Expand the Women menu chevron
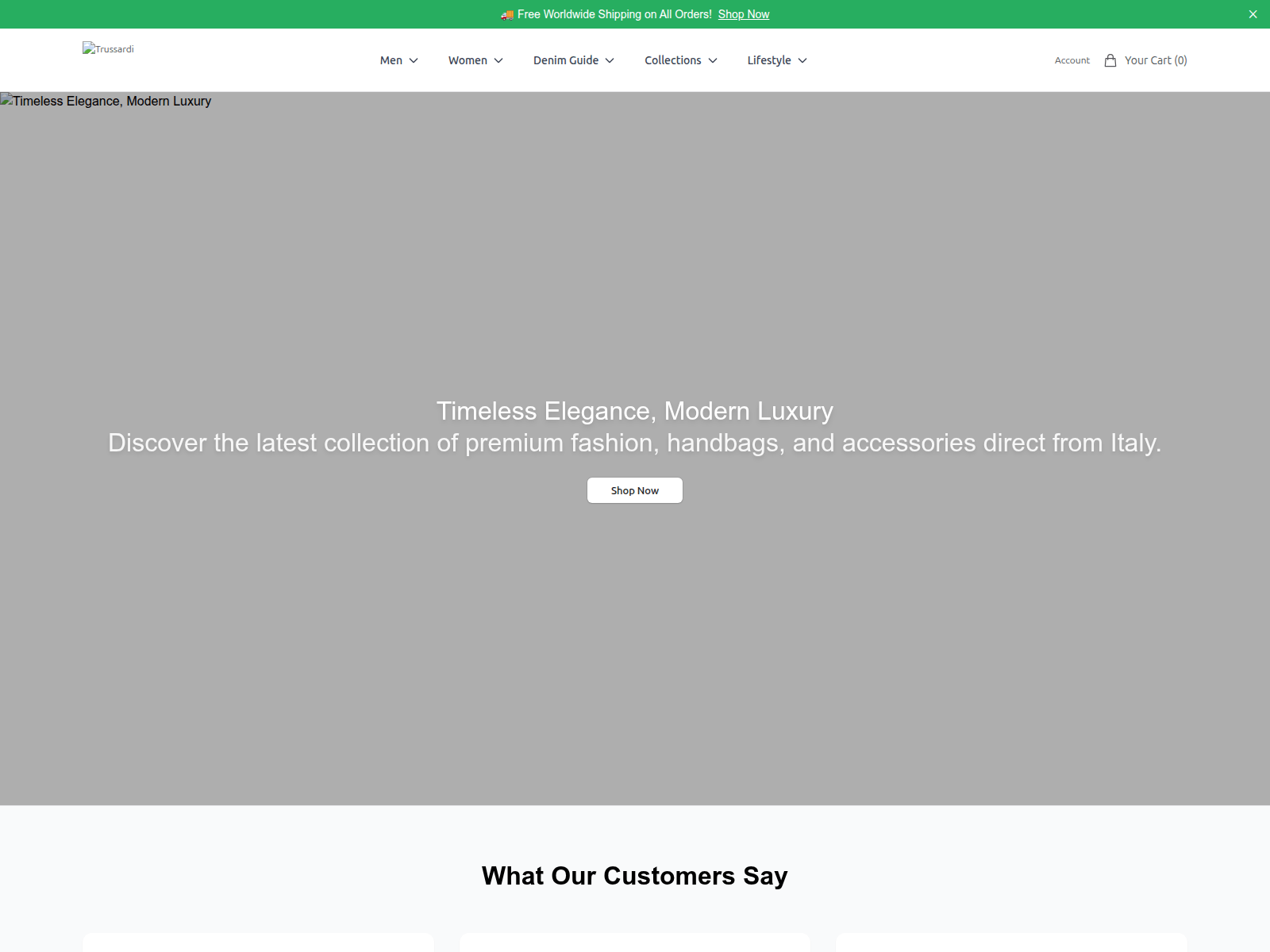Image resolution: width=1270 pixels, height=952 pixels. click(498, 60)
